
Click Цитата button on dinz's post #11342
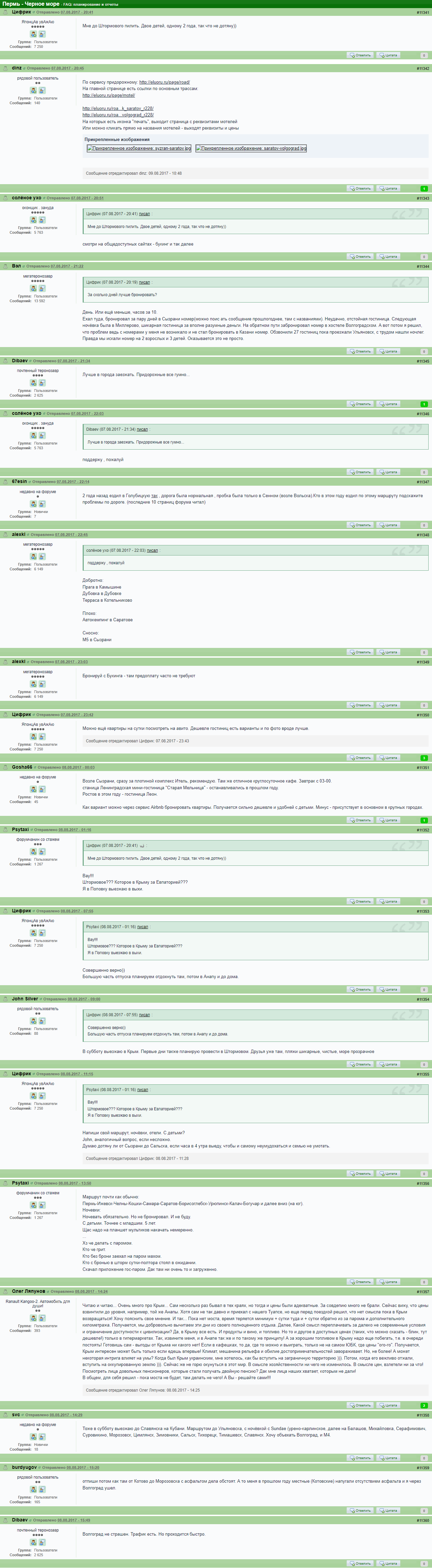pyautogui.click(x=389, y=189)
